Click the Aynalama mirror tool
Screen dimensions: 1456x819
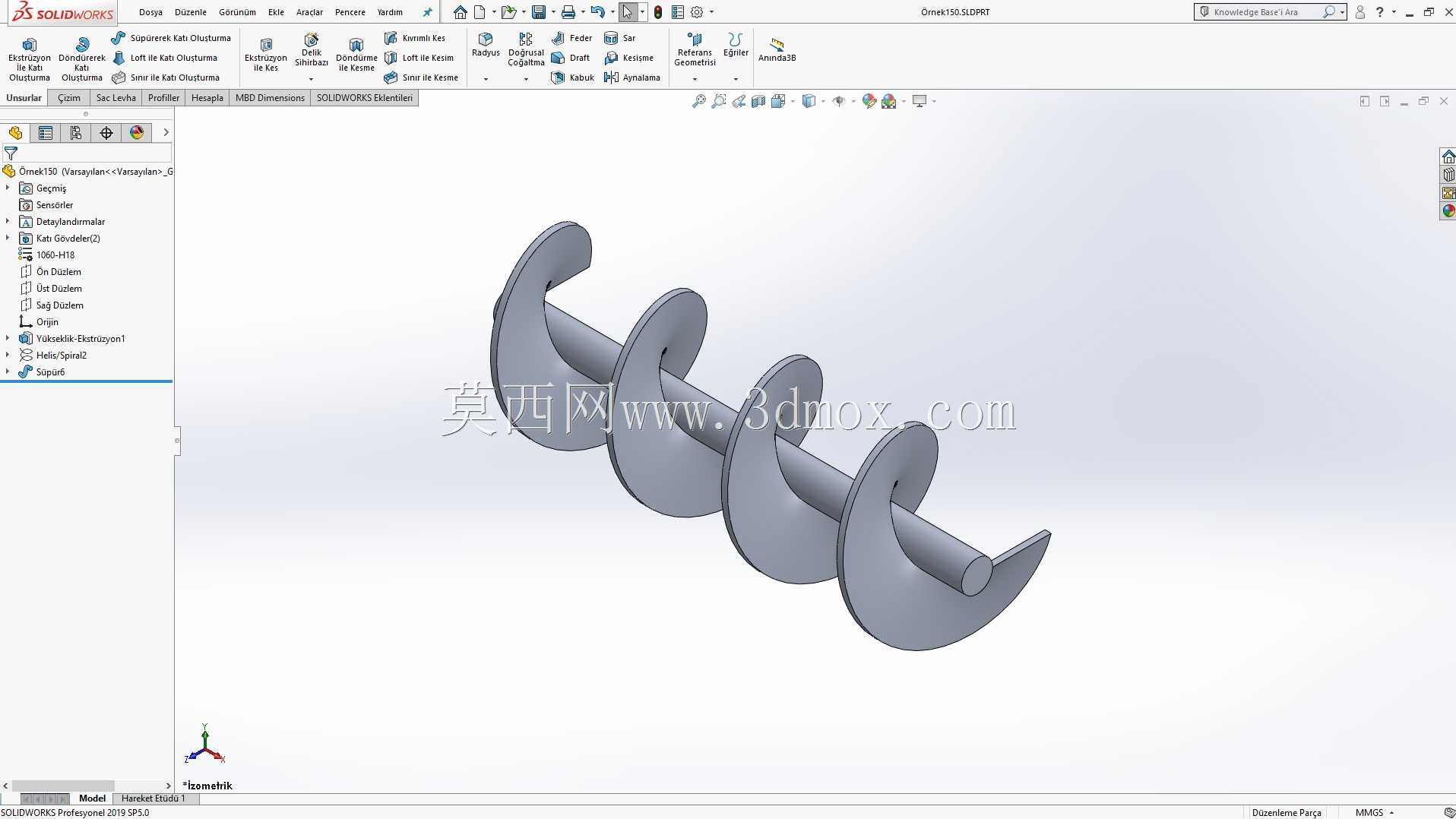(x=631, y=77)
